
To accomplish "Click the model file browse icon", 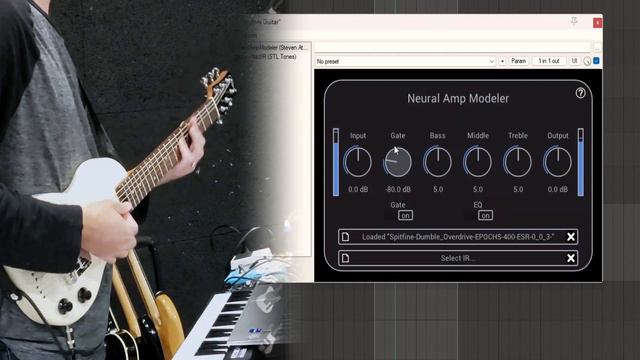I will pyautogui.click(x=345, y=237).
